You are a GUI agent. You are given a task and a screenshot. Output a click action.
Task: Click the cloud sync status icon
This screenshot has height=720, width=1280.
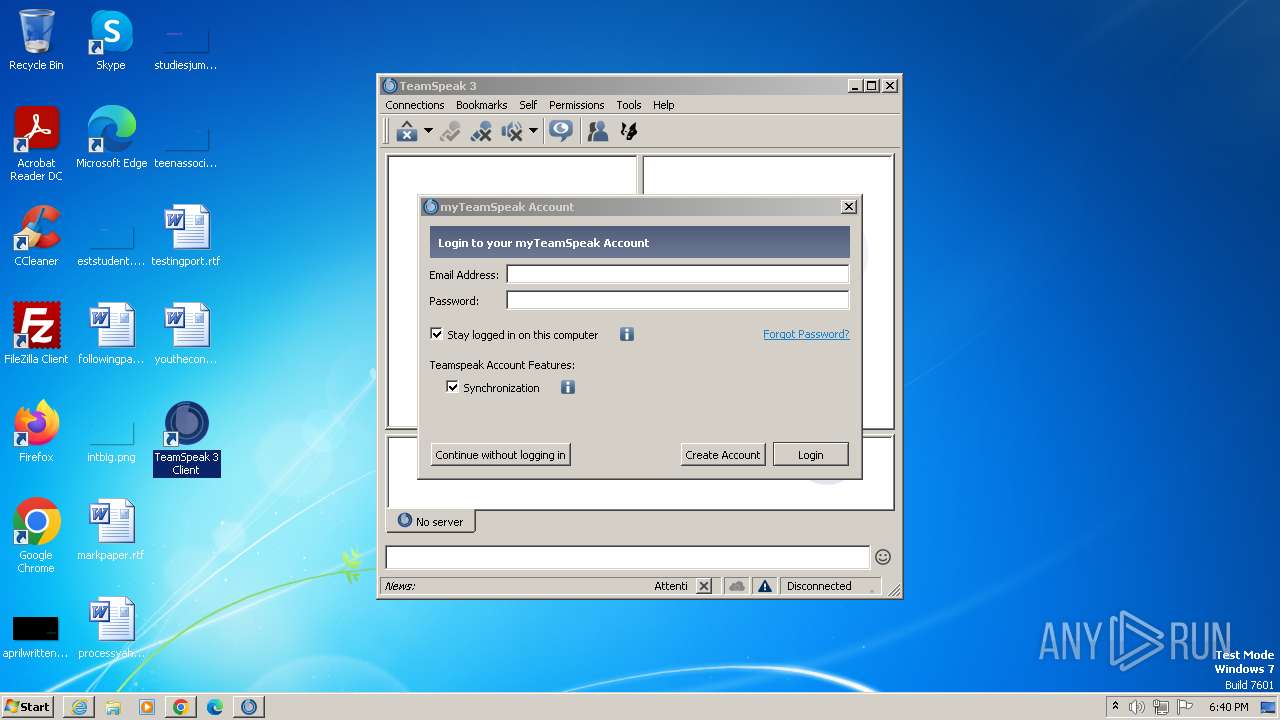pos(737,586)
